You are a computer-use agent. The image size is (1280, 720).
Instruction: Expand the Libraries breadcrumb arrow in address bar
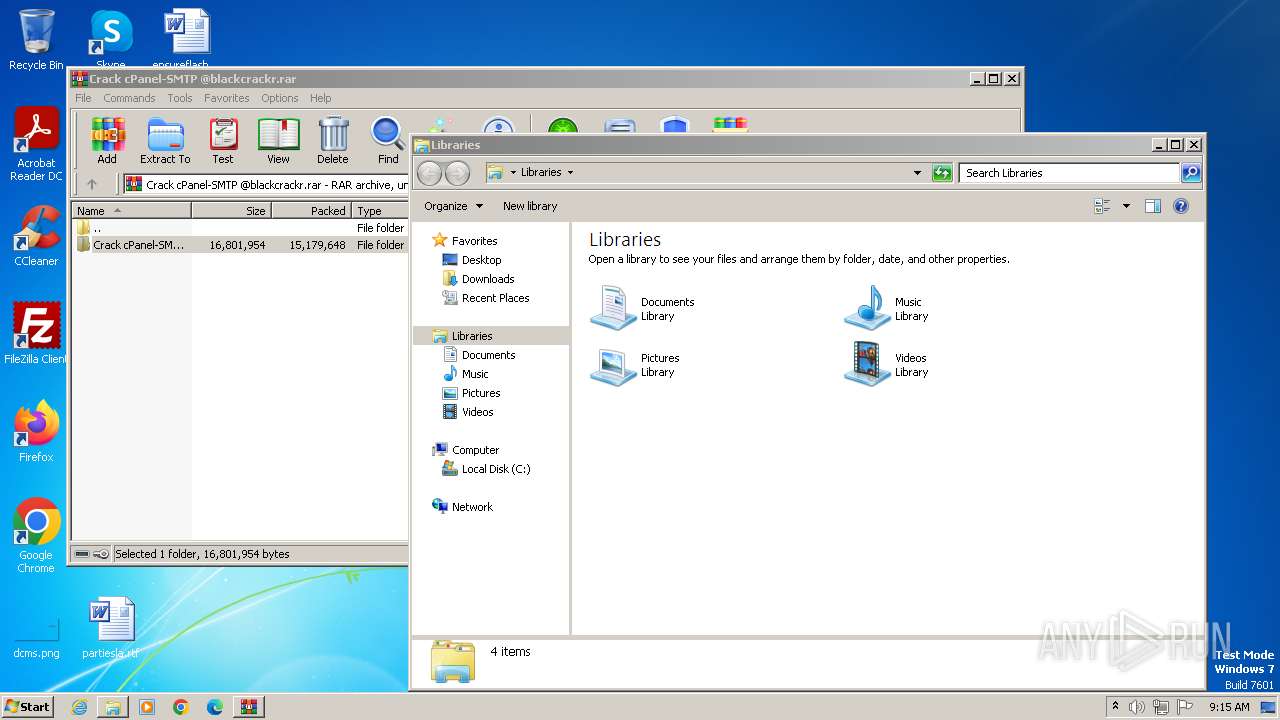pyautogui.click(x=570, y=173)
